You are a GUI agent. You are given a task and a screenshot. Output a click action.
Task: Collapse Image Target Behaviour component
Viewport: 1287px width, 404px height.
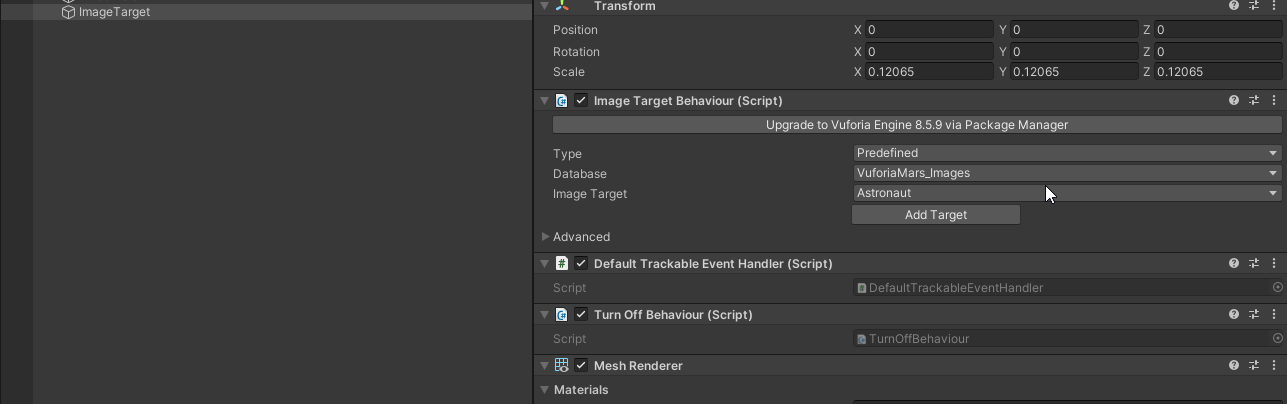(545, 101)
